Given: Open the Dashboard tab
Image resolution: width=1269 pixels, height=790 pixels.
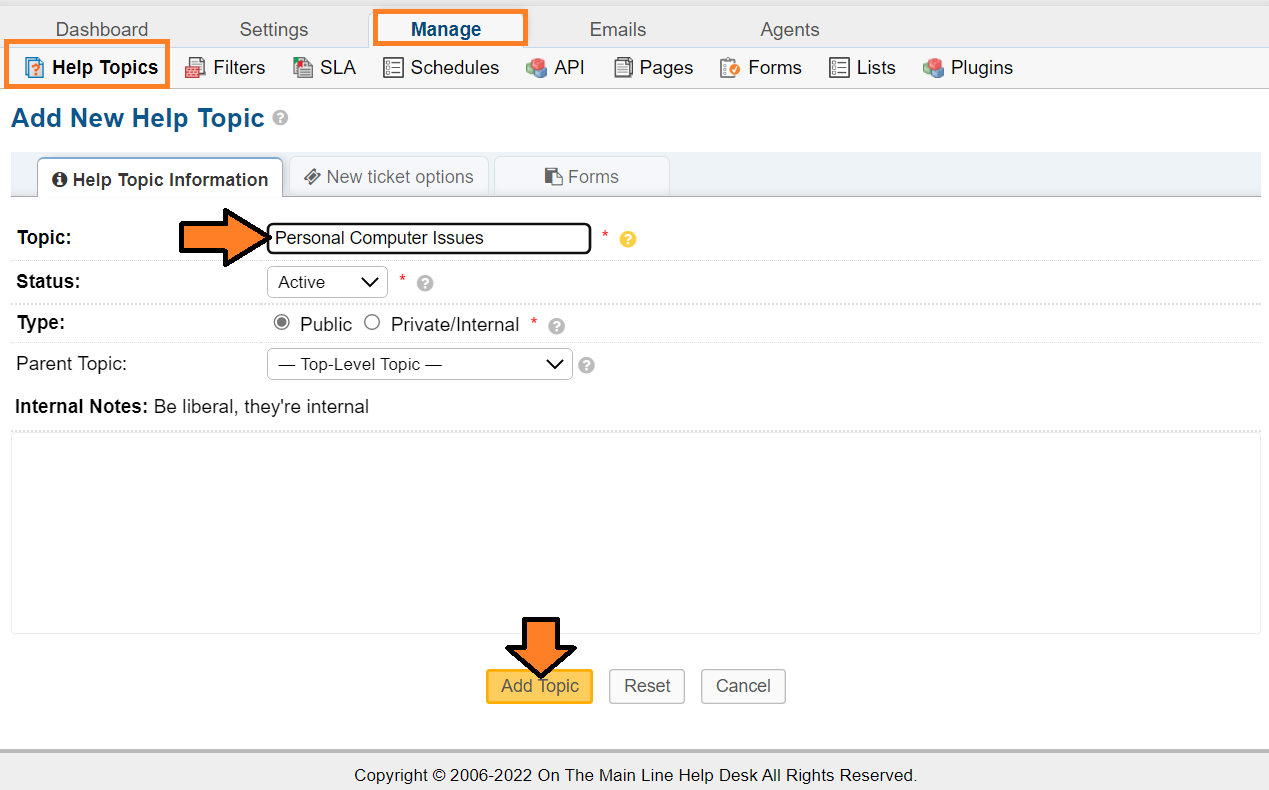Looking at the screenshot, I should click(102, 29).
